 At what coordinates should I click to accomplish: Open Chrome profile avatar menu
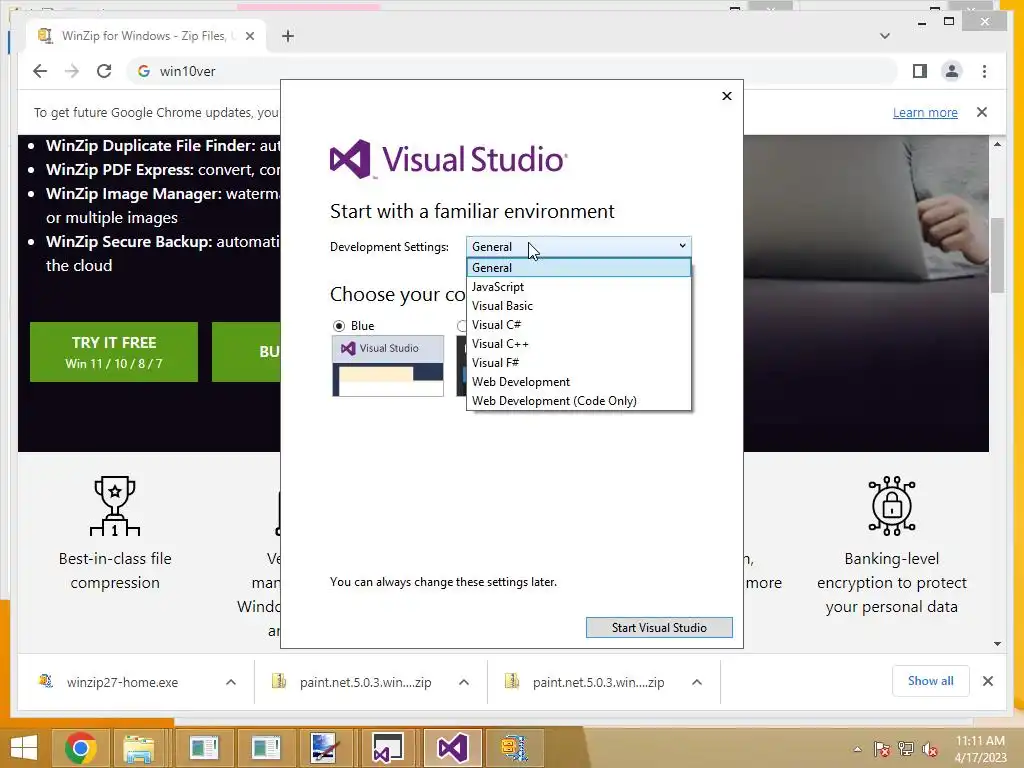coord(952,71)
